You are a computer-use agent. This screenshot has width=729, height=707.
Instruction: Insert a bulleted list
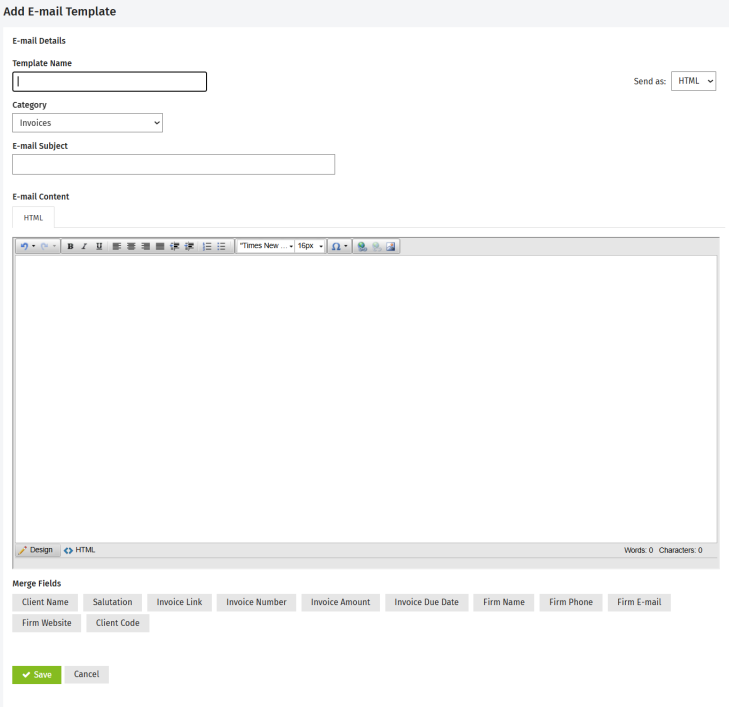(222, 246)
